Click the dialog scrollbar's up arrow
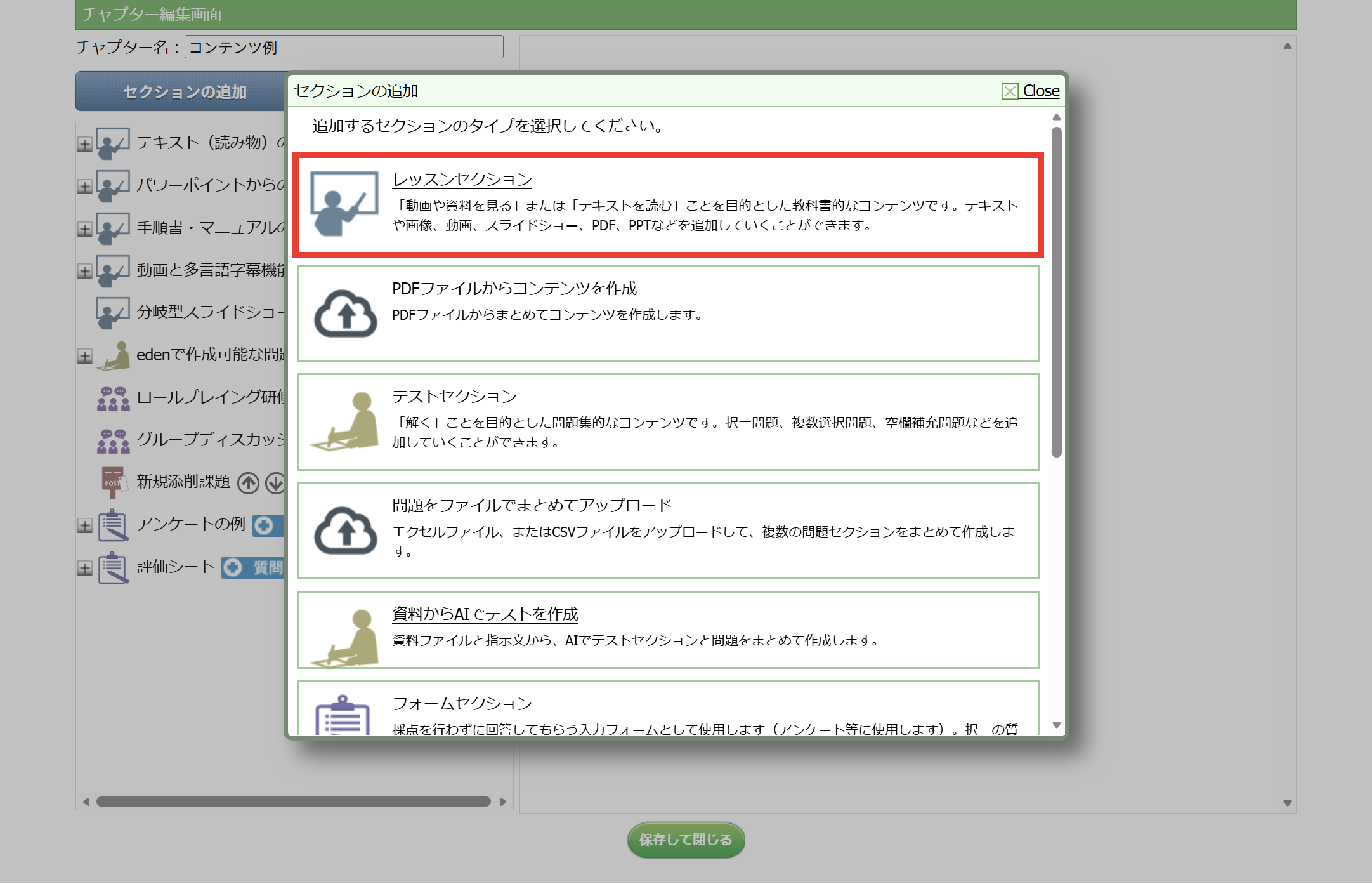The image size is (1372, 884). [1056, 117]
